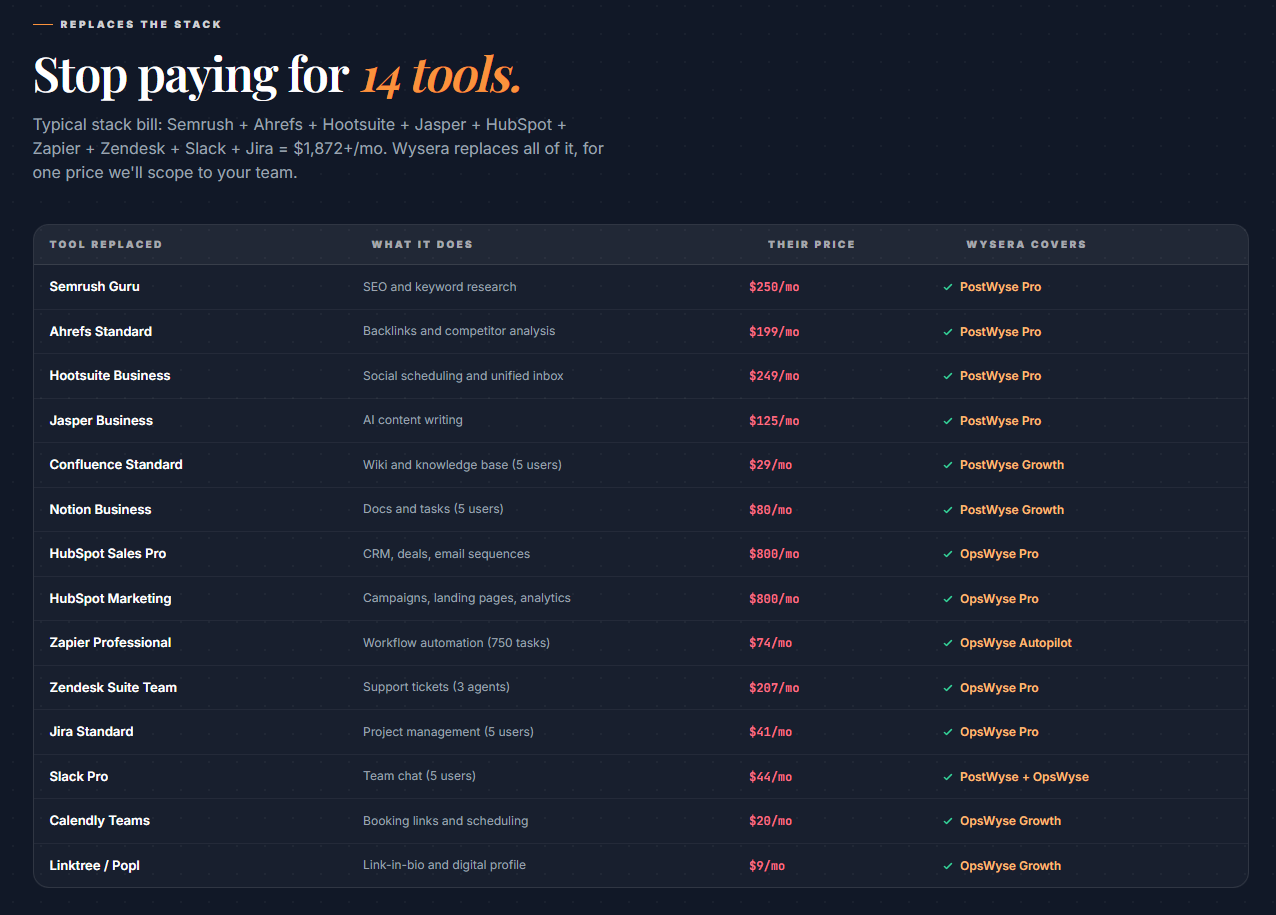Viewport: 1276px width, 915px height.
Task: Click 'AI content writing' description
Action: (x=413, y=420)
